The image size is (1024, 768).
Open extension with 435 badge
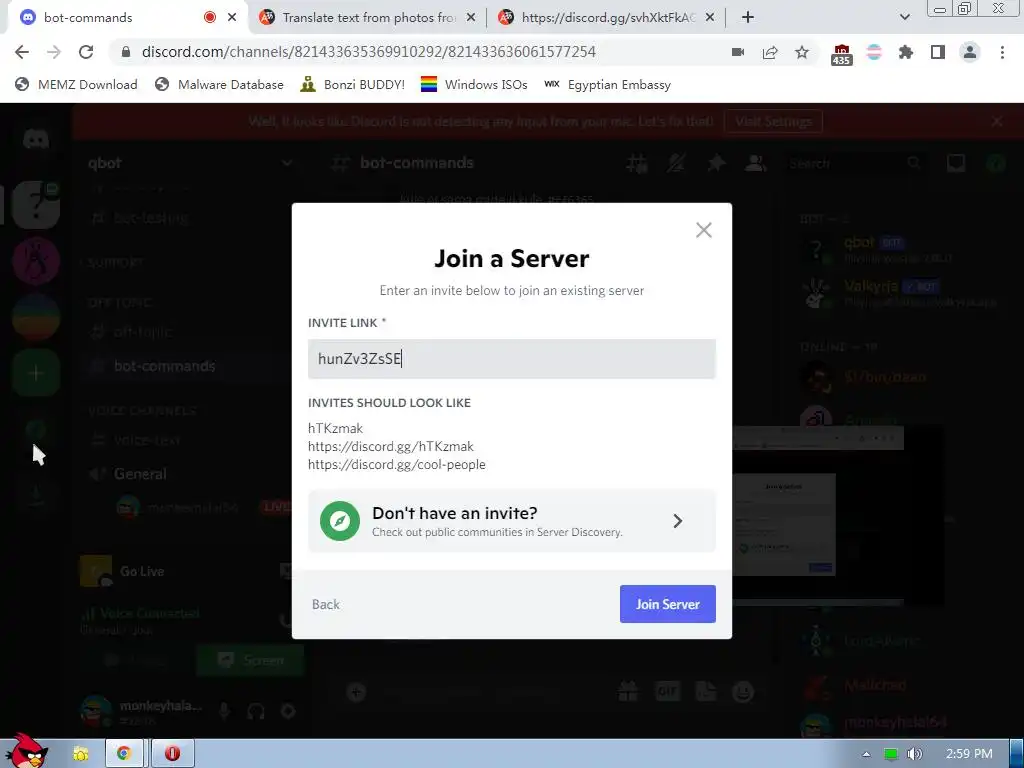tap(841, 54)
